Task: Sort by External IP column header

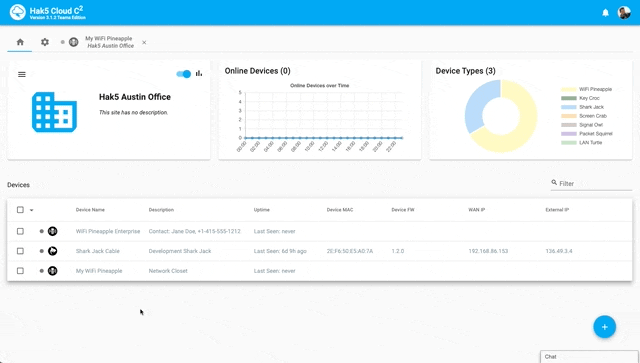Action: pyautogui.click(x=557, y=210)
